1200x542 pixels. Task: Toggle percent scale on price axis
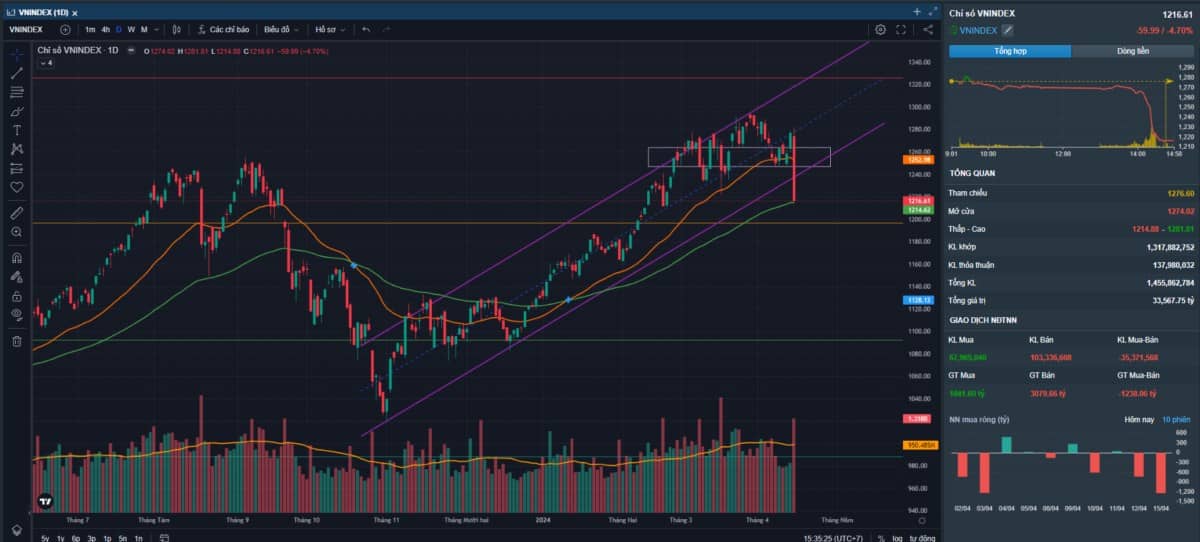point(881,538)
